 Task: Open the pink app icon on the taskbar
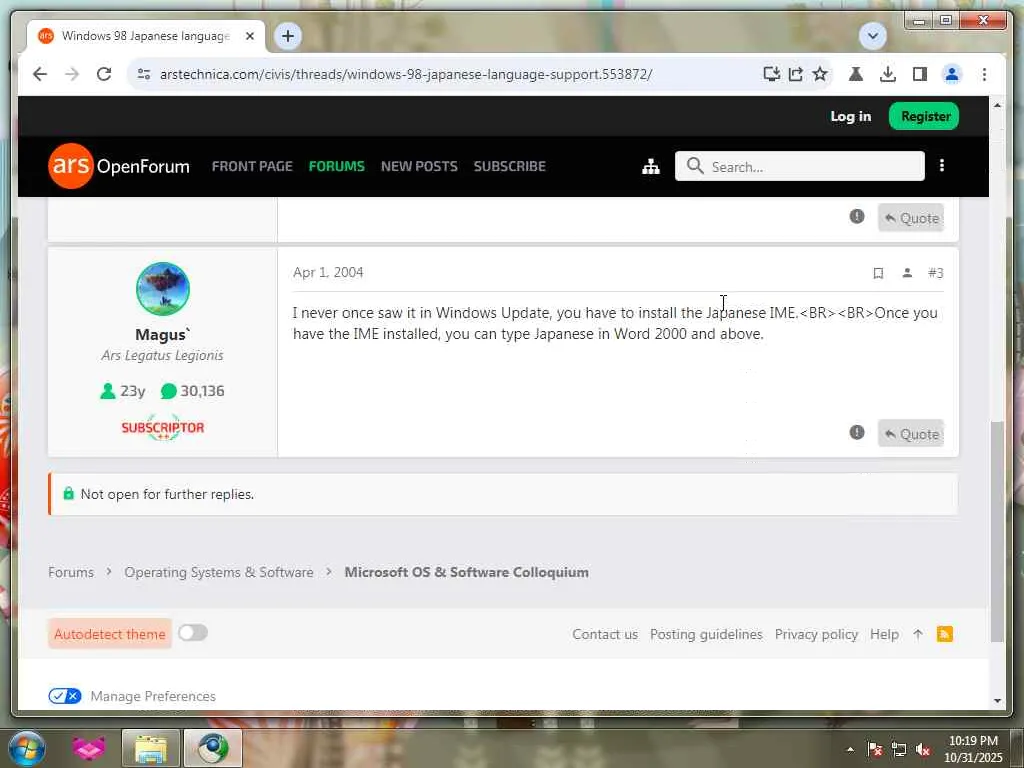[x=89, y=748]
